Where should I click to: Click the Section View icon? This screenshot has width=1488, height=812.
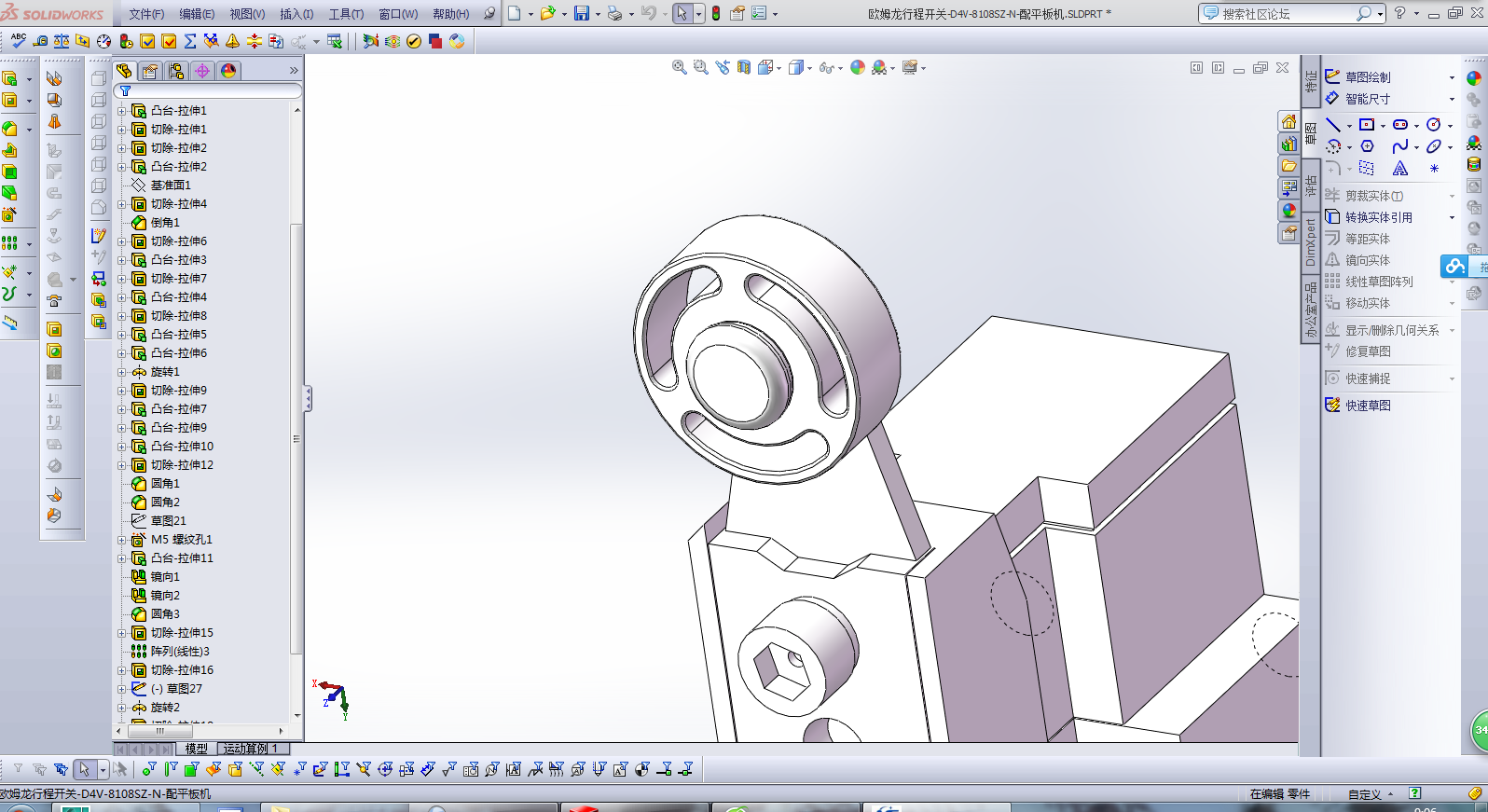[744, 67]
